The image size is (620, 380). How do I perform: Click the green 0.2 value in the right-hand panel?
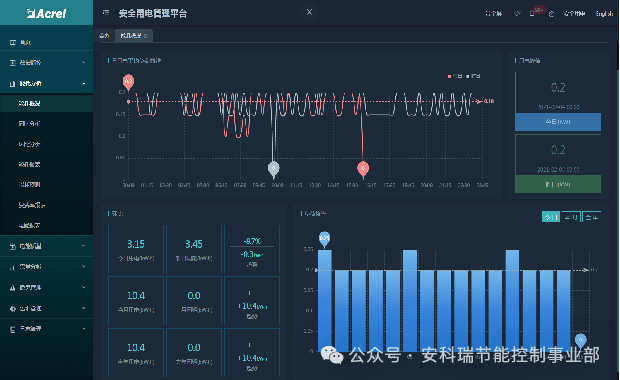click(558, 150)
